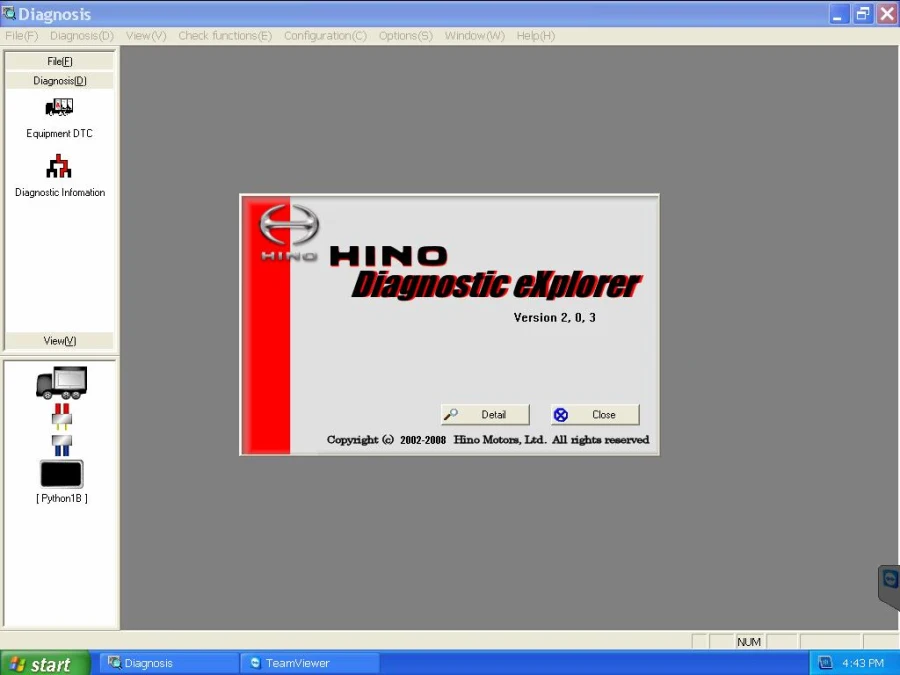Image resolution: width=900 pixels, height=675 pixels.
Task: Minimize the Diagnosis window
Action: point(839,14)
